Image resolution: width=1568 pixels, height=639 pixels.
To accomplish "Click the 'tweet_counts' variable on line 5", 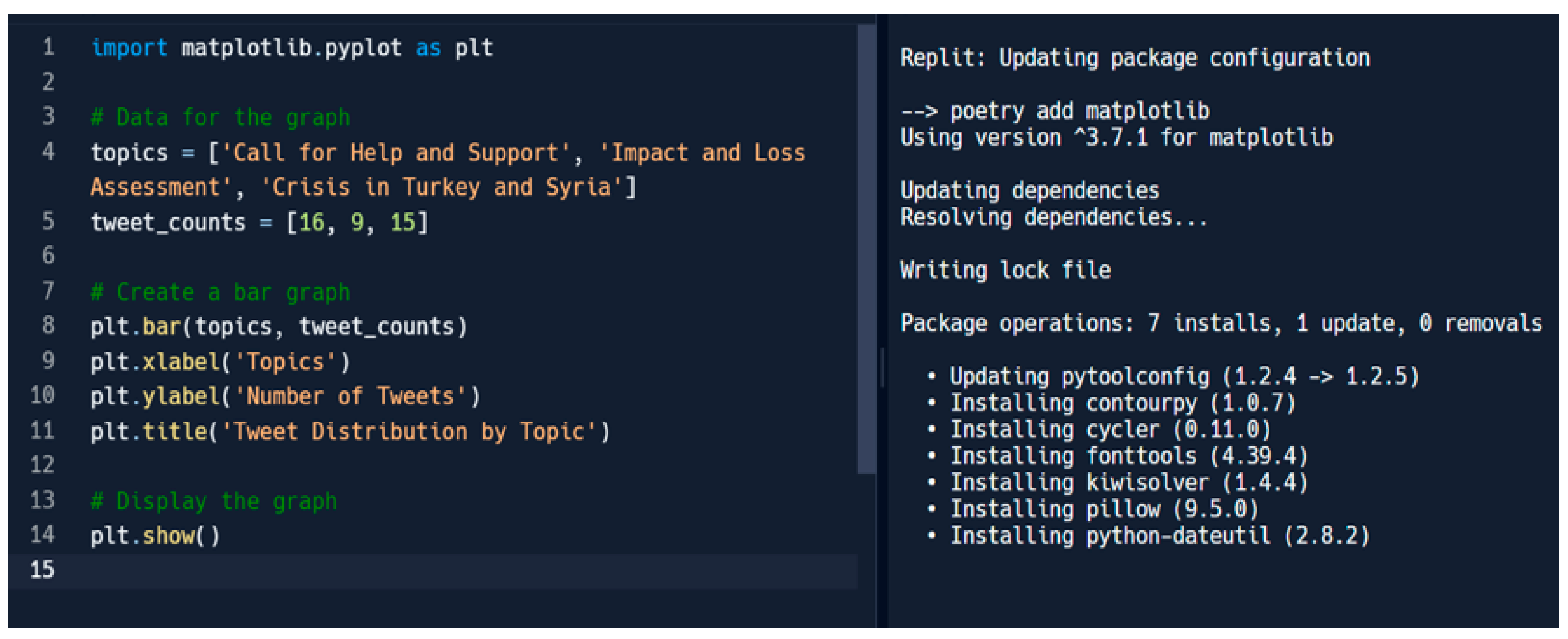I will (168, 222).
